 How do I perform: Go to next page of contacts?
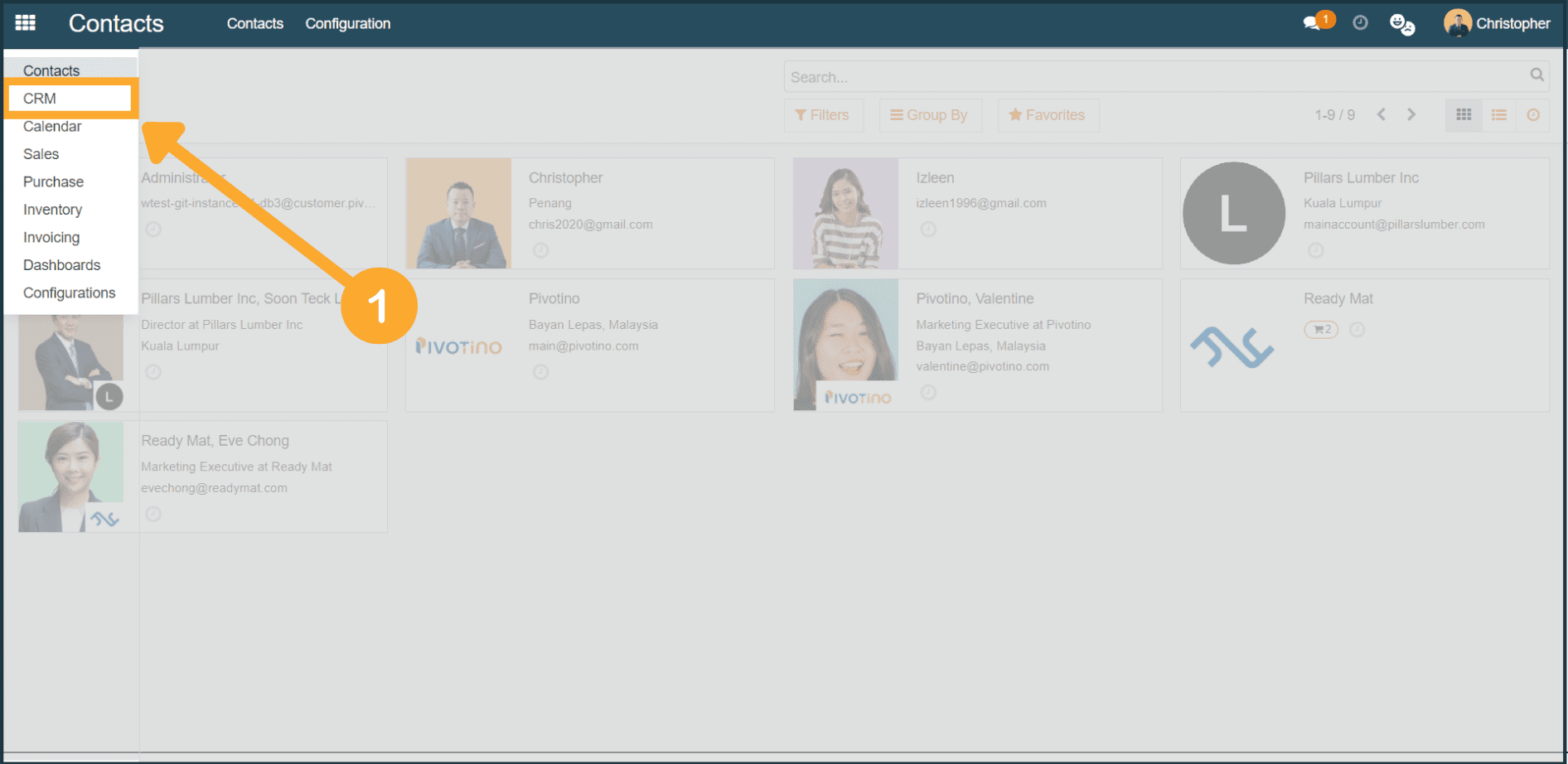click(x=1411, y=115)
